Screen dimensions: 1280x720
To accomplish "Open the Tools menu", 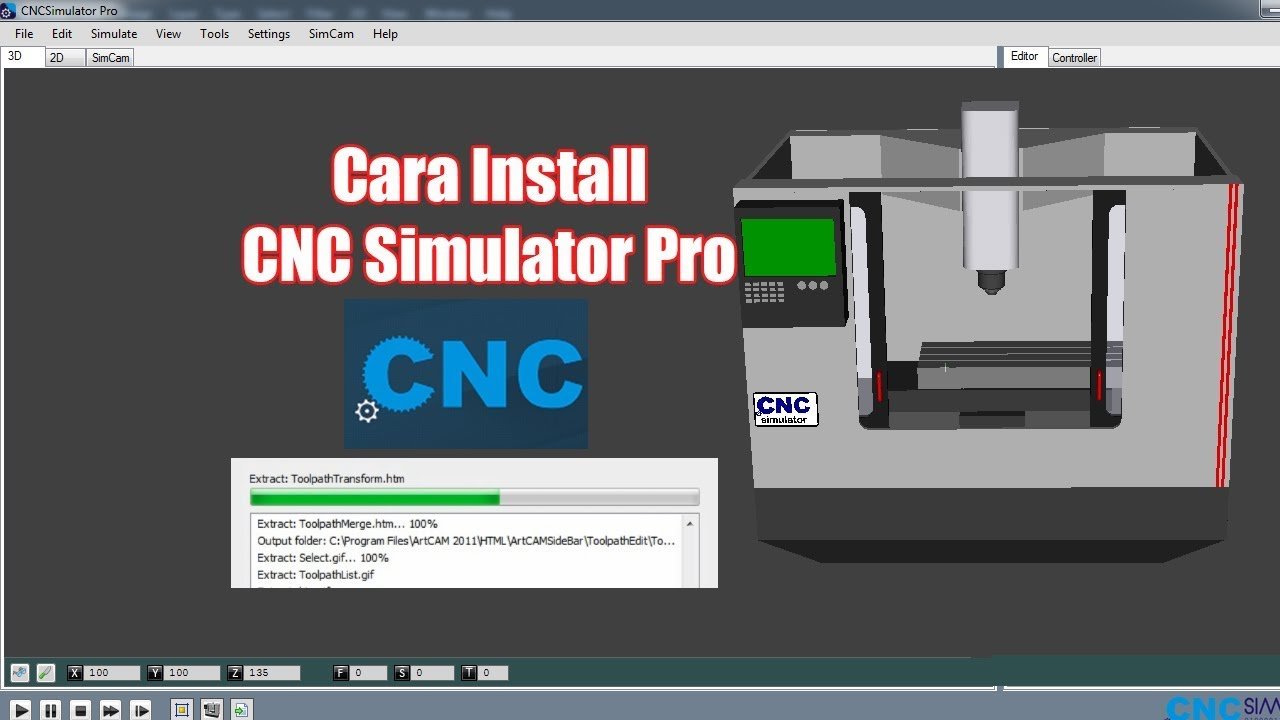I will tap(214, 33).
